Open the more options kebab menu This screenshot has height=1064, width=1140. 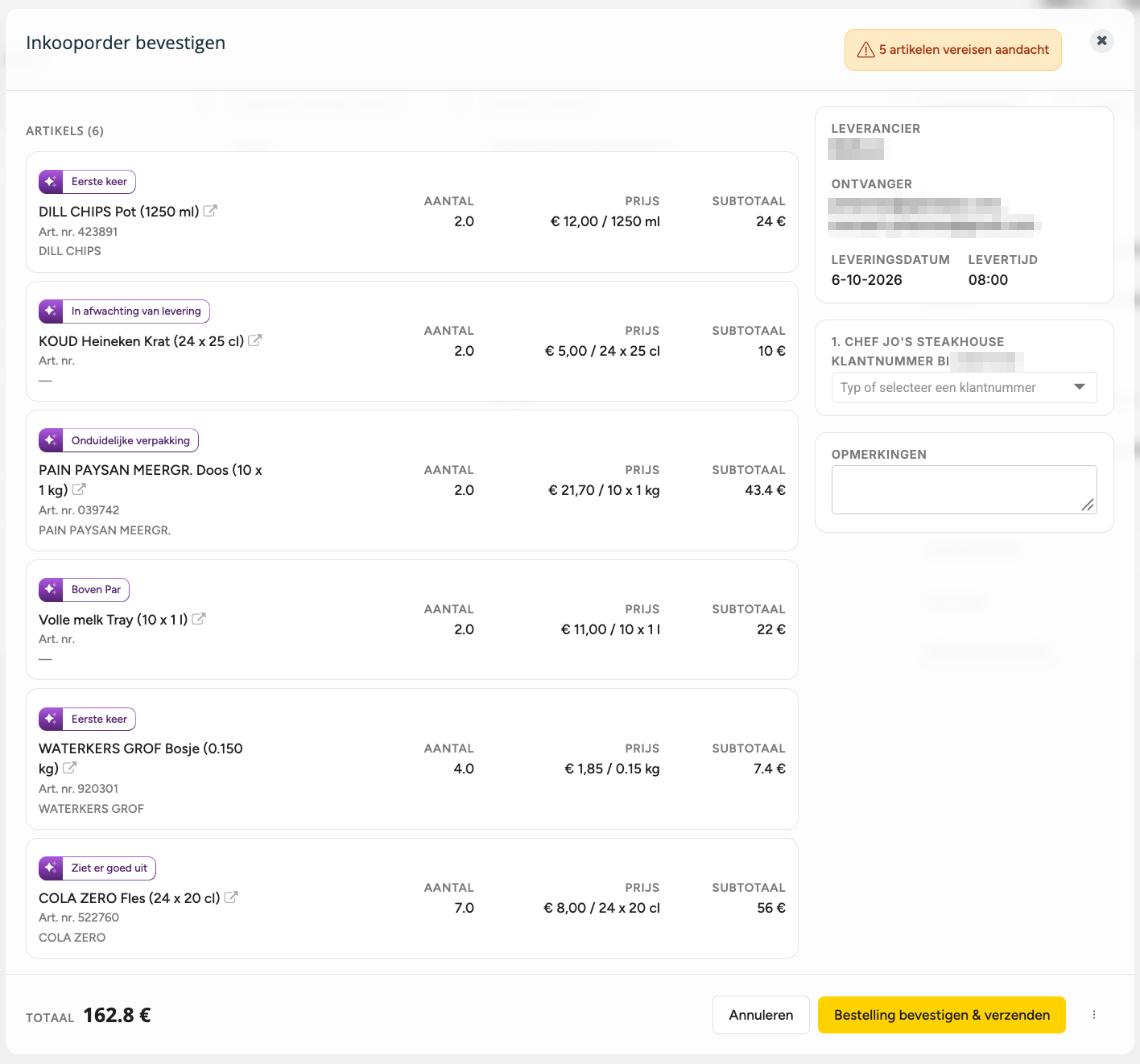1094,1015
